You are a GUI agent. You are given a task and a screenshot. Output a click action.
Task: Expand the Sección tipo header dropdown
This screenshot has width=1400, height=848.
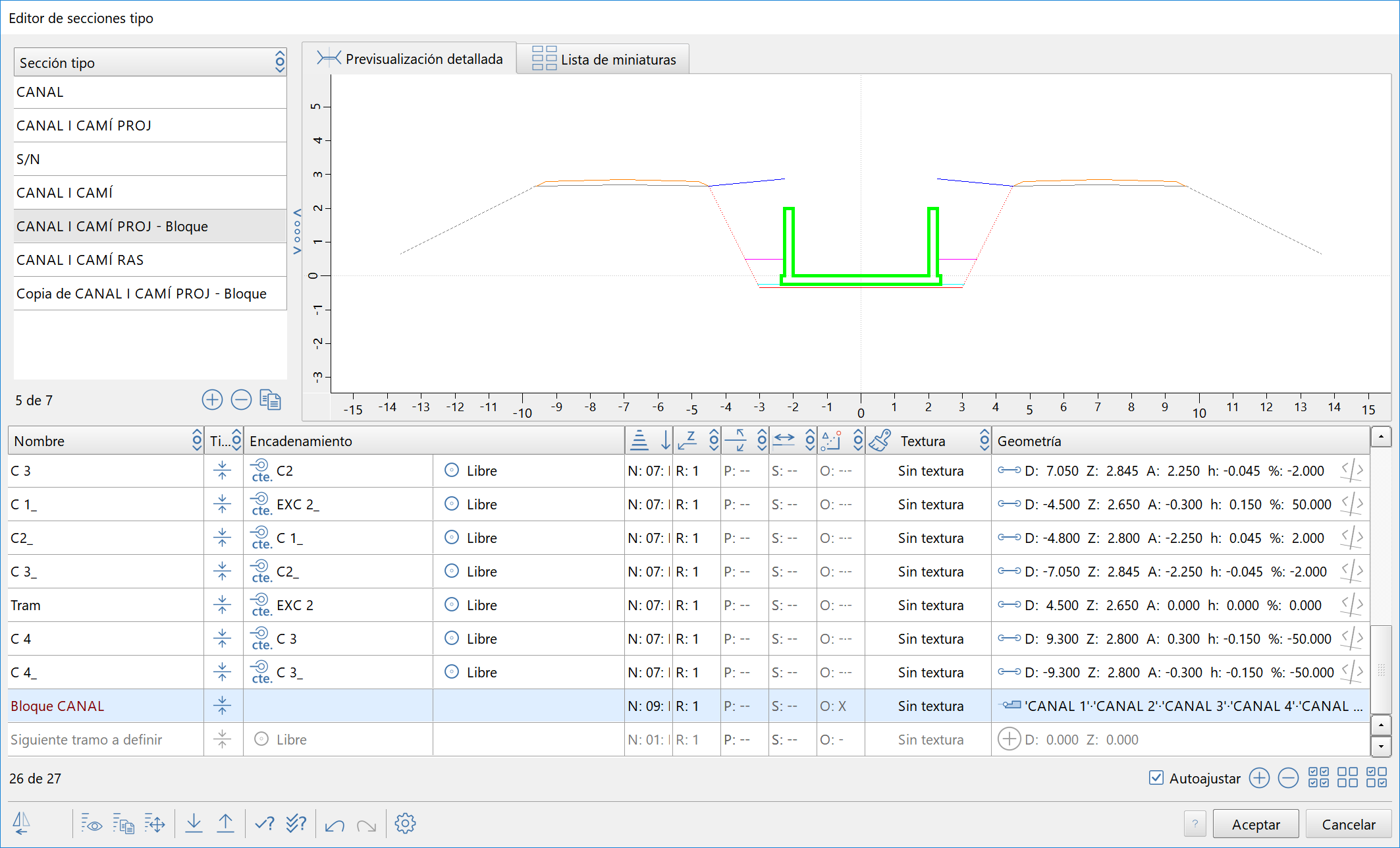point(280,63)
